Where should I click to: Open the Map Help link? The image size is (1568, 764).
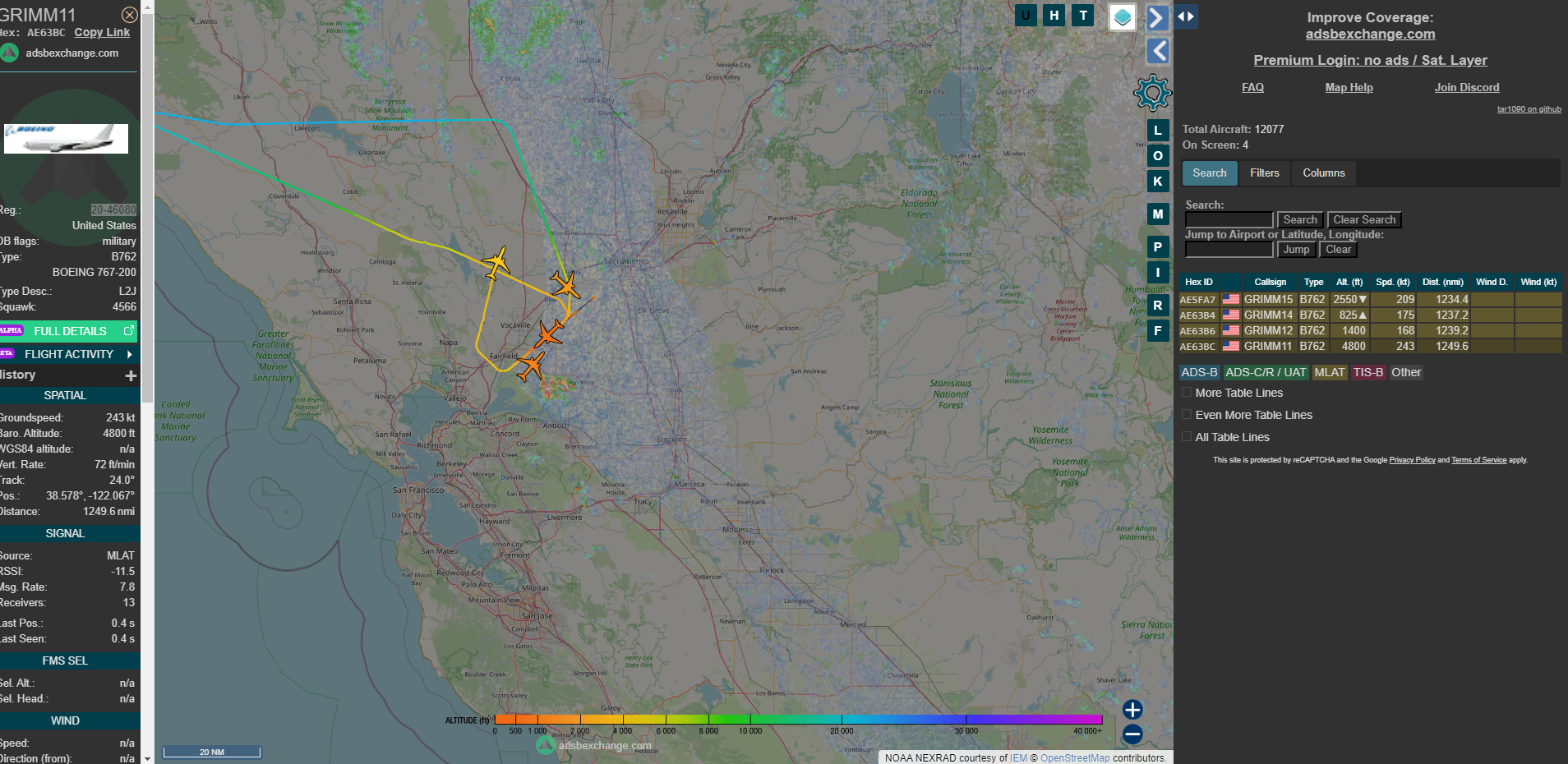click(1349, 87)
